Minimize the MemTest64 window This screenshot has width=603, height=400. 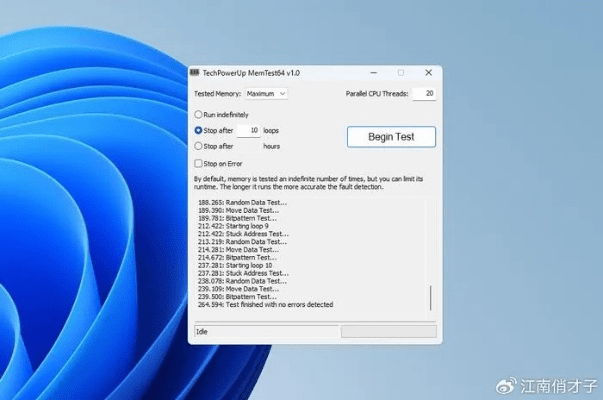[x=373, y=73]
